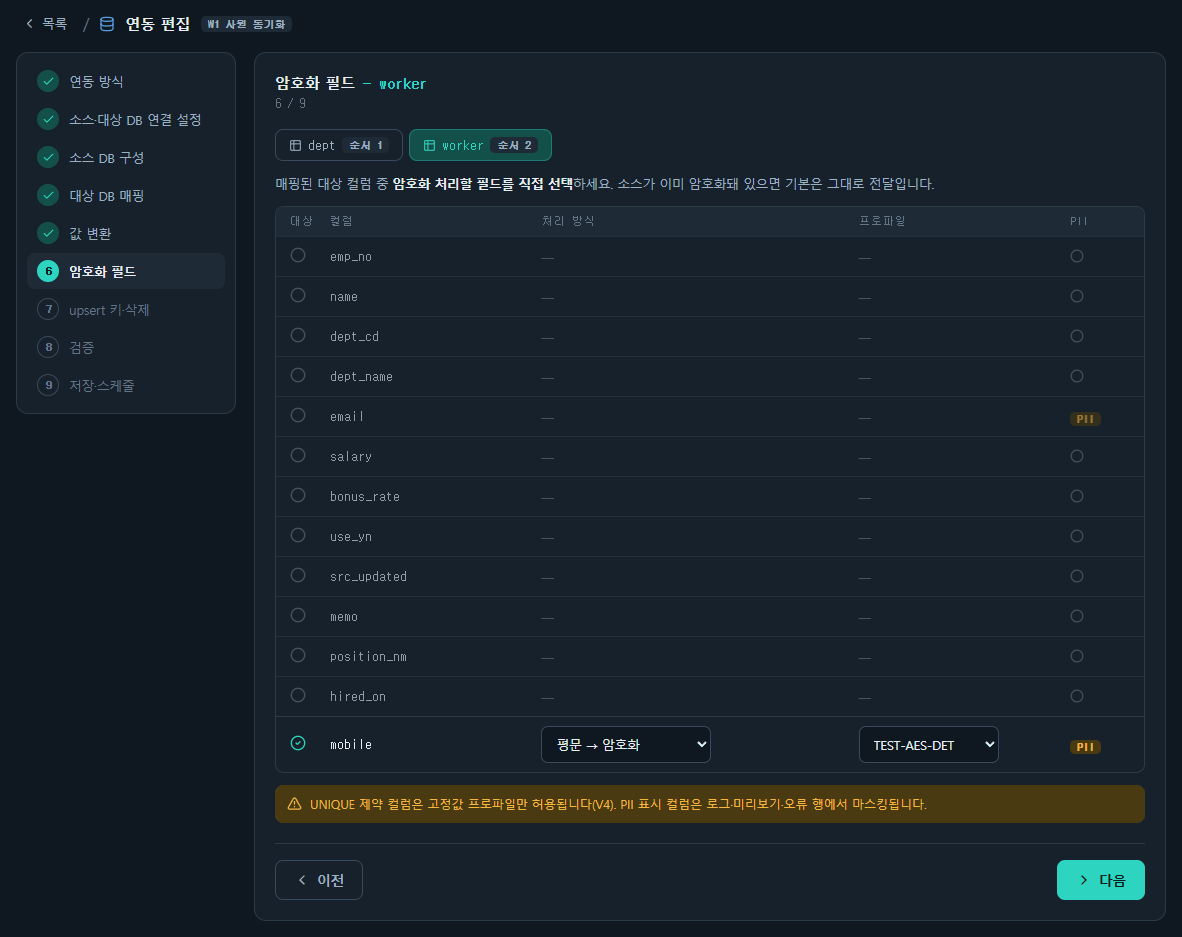
Task: Toggle PII marker for hired_on row
Action: pyautogui.click(x=1076, y=696)
